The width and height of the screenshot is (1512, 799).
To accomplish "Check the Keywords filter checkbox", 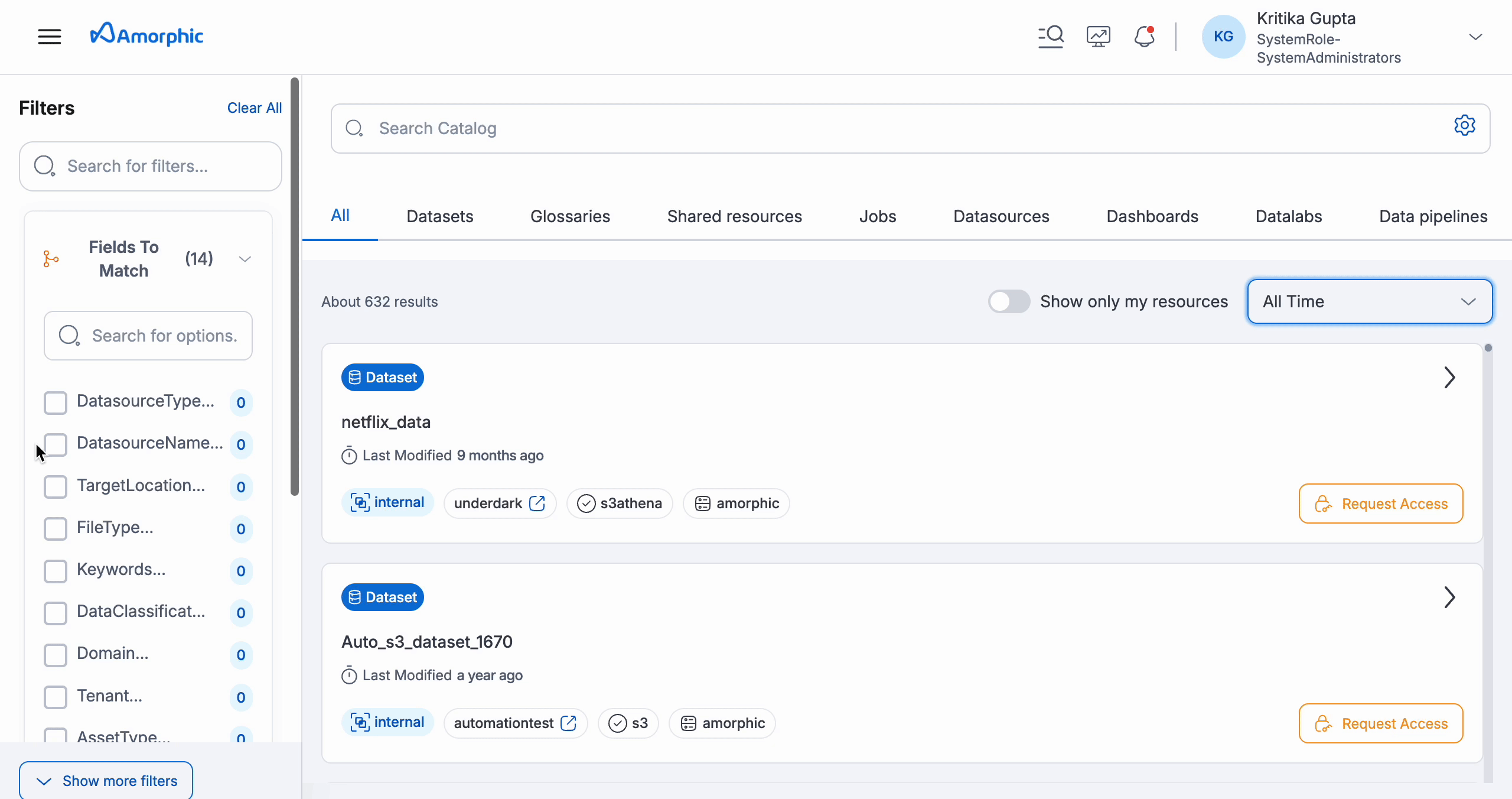I will click(56, 571).
